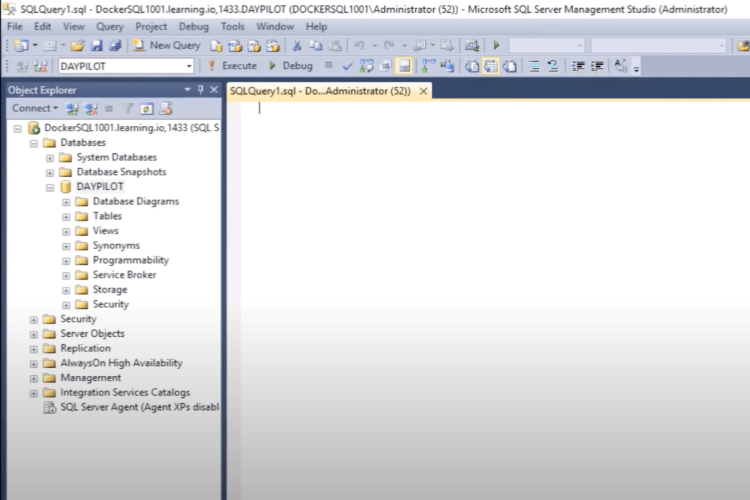Open the View menu

(x=74, y=26)
